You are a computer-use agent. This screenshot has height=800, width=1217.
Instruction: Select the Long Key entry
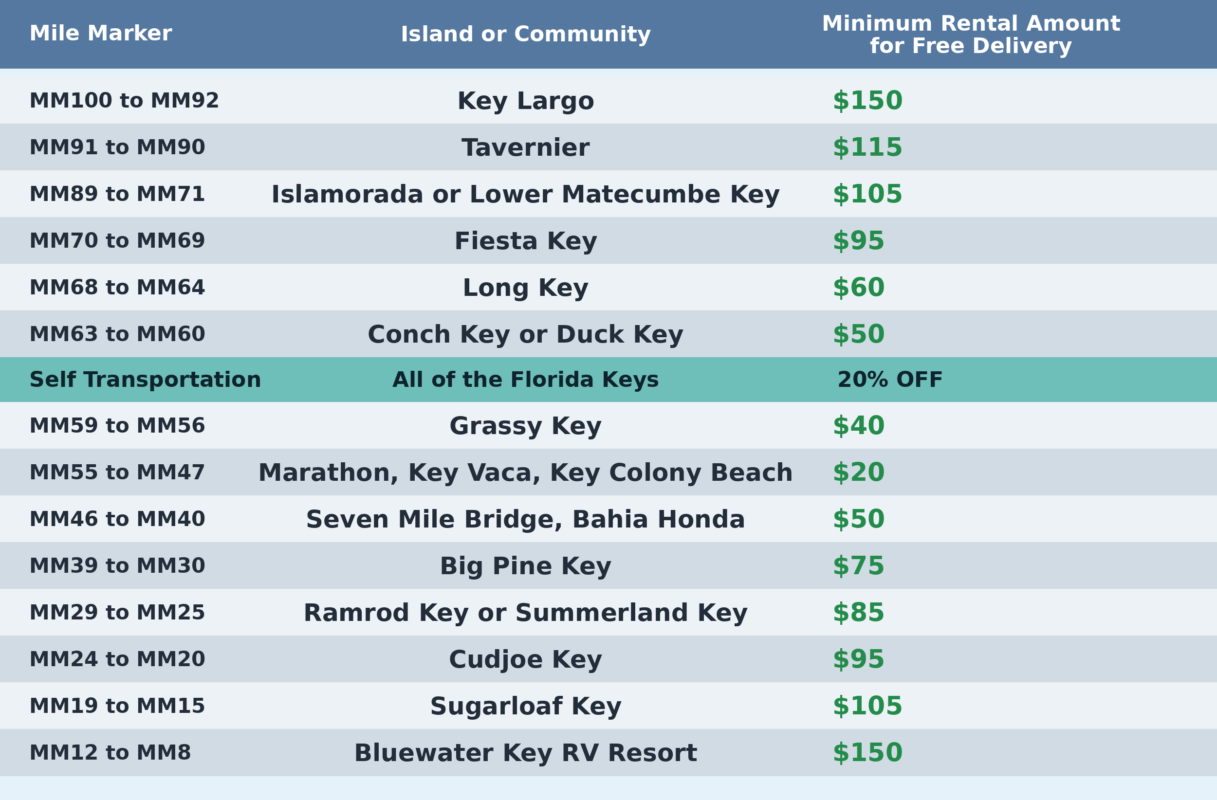pyautogui.click(x=525, y=288)
